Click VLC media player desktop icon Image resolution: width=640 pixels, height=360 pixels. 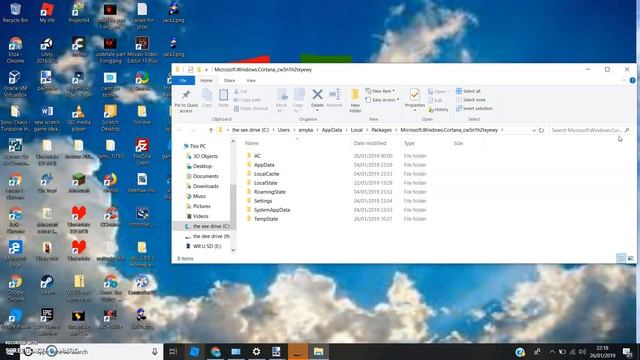(x=78, y=118)
